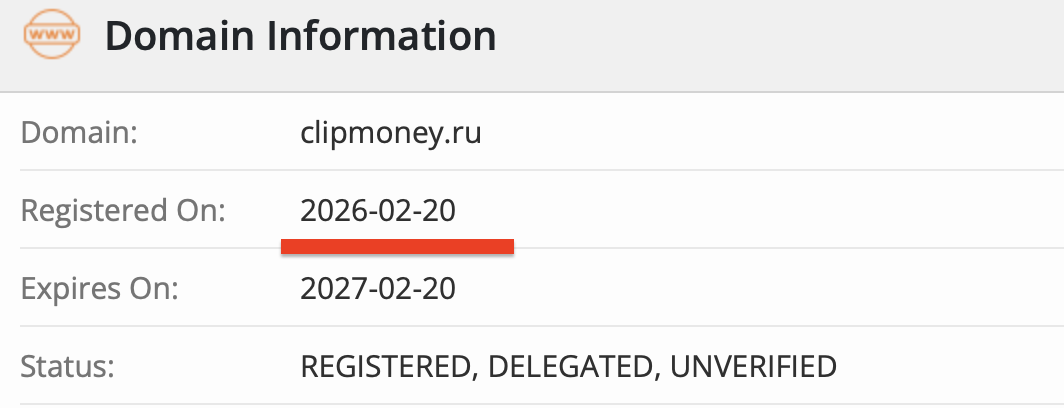Click the ".ru" suffix of the domain

tap(464, 133)
